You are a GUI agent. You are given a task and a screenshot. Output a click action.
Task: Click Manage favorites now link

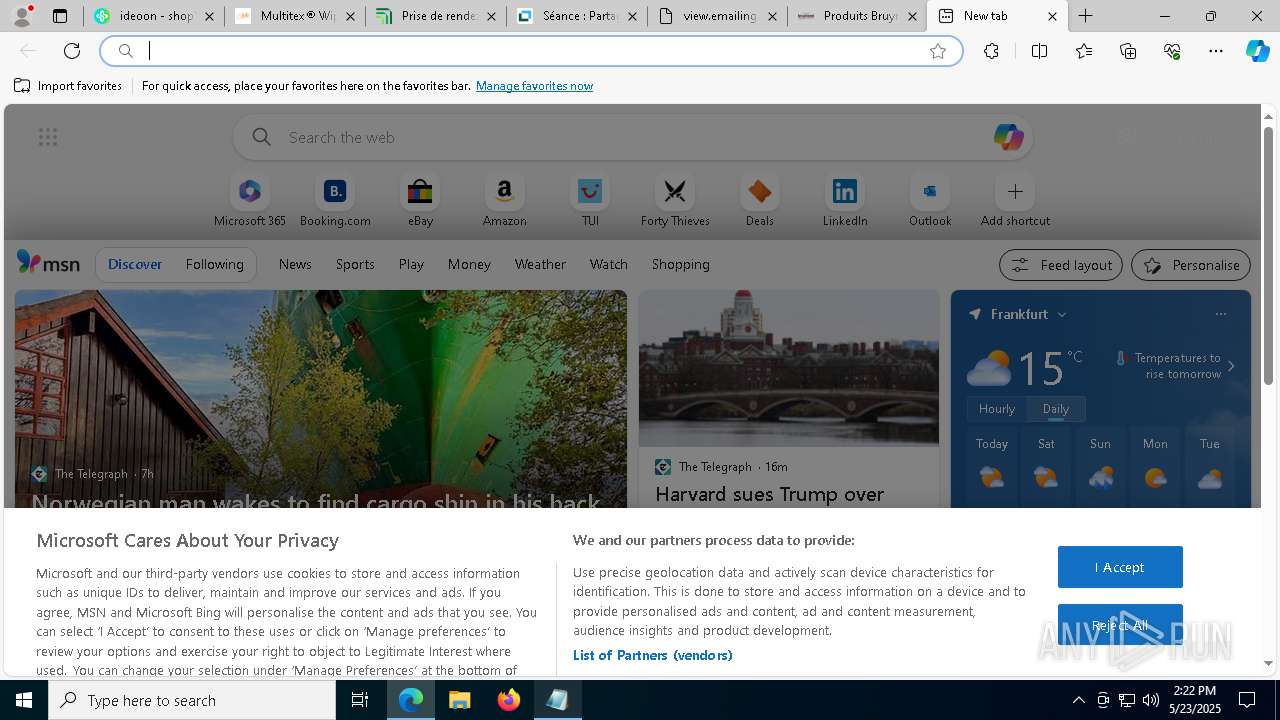click(x=534, y=86)
